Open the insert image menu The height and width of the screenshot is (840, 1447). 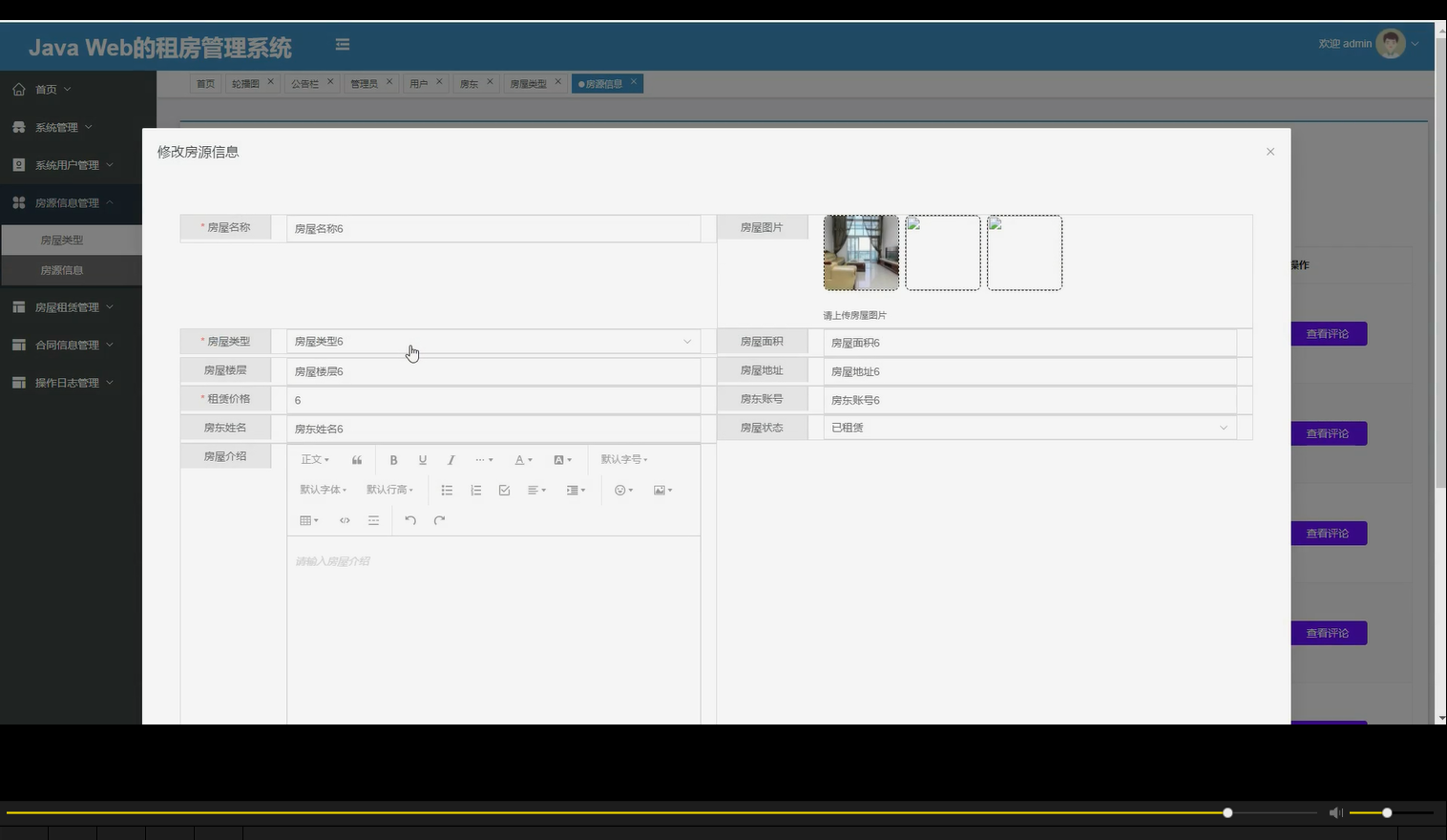[x=662, y=491]
